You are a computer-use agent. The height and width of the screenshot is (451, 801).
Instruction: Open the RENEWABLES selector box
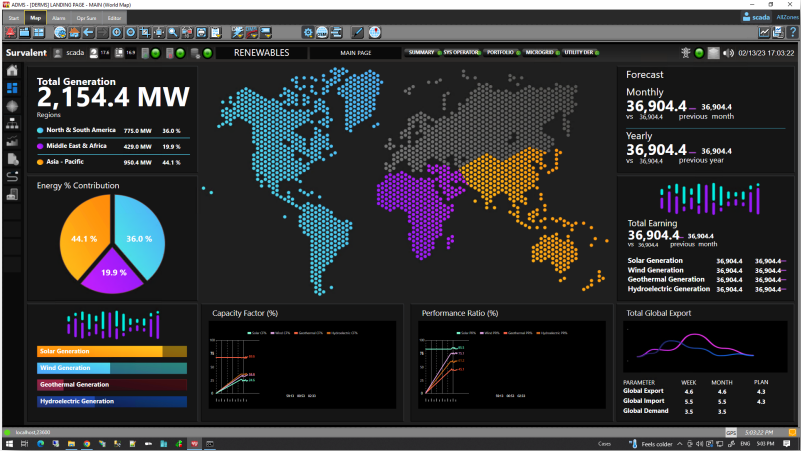pos(260,52)
